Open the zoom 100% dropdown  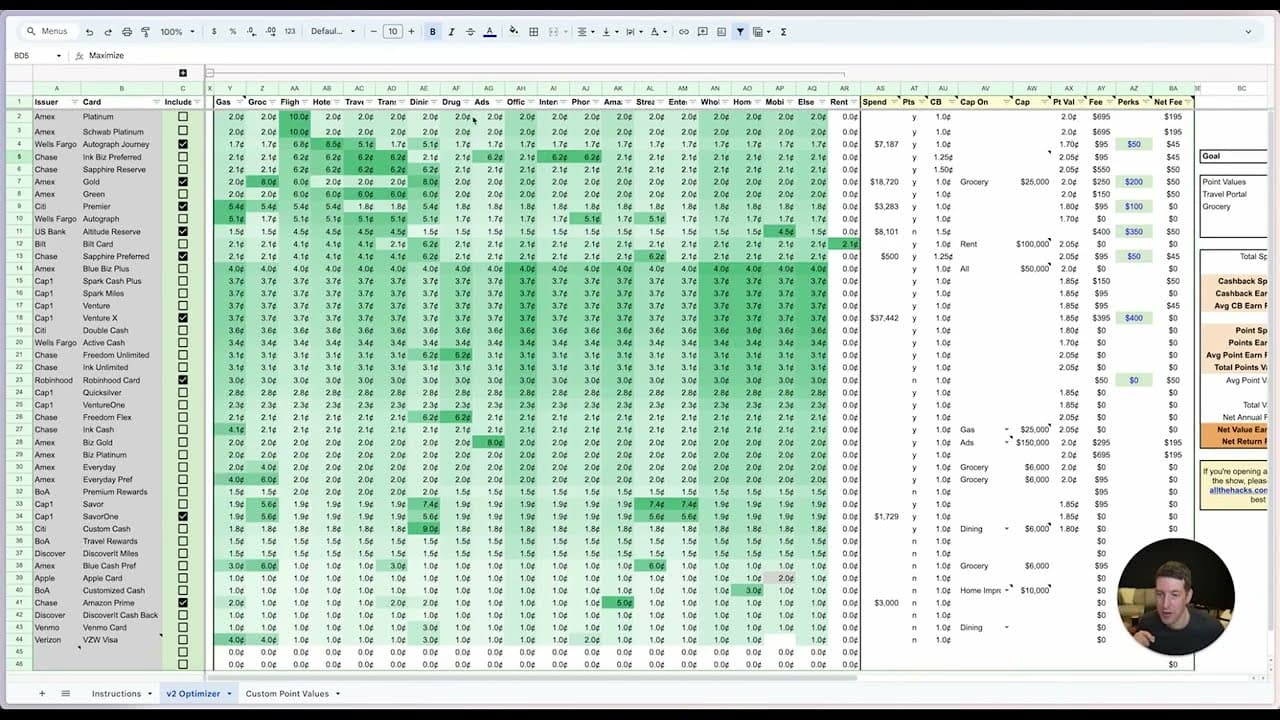(x=176, y=32)
